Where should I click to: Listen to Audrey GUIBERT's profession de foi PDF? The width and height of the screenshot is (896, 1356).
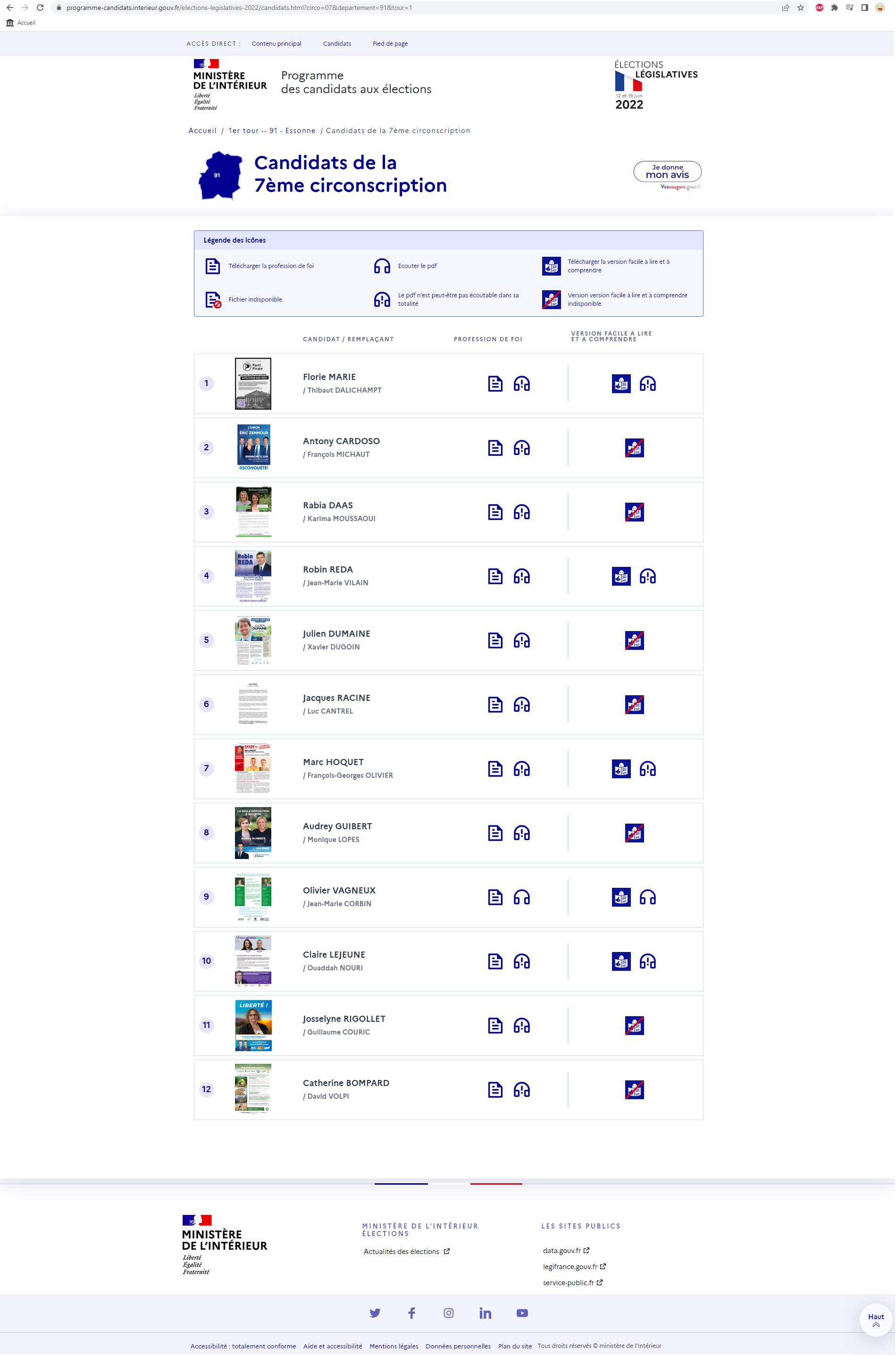pyautogui.click(x=521, y=833)
